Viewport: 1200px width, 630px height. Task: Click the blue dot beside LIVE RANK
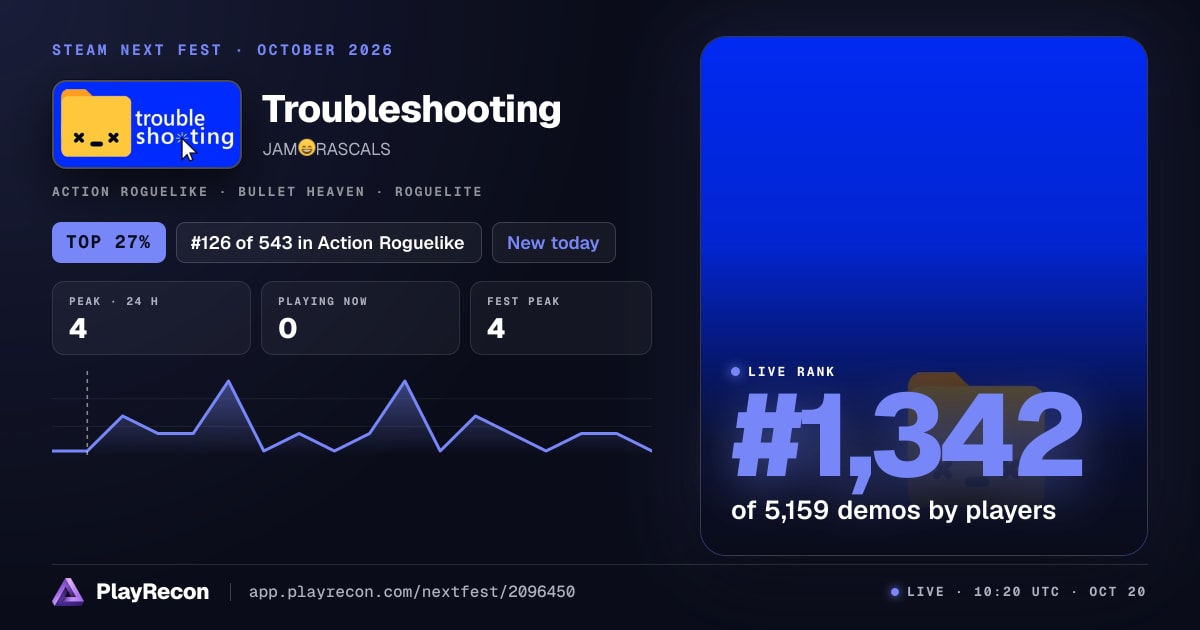[x=735, y=371]
